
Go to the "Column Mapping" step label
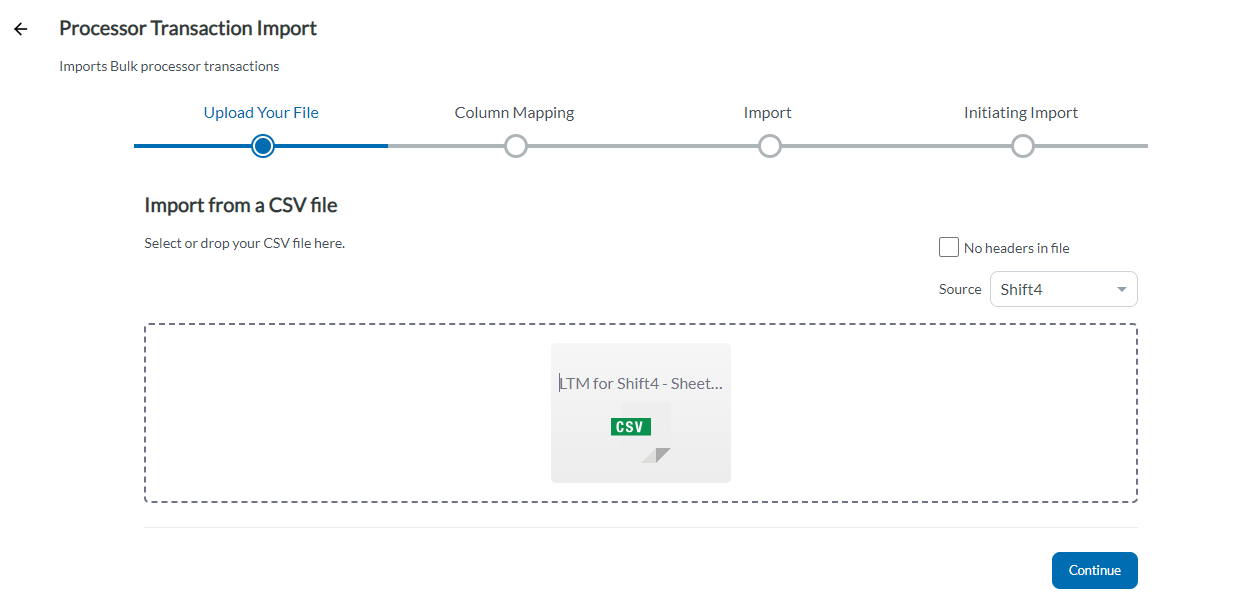pos(514,113)
